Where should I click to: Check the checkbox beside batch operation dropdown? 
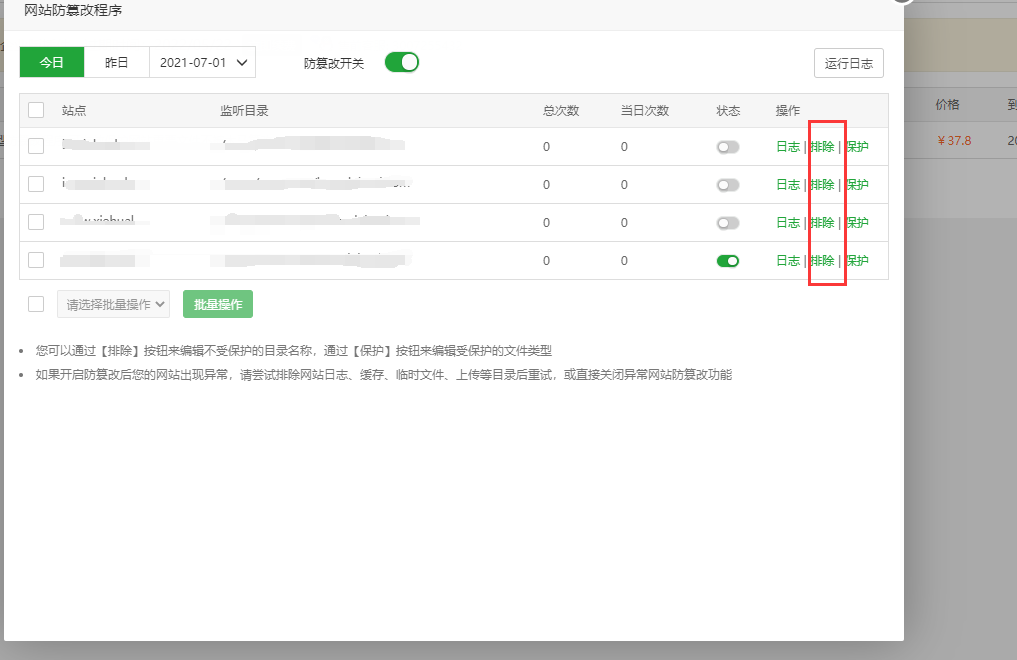(x=36, y=304)
